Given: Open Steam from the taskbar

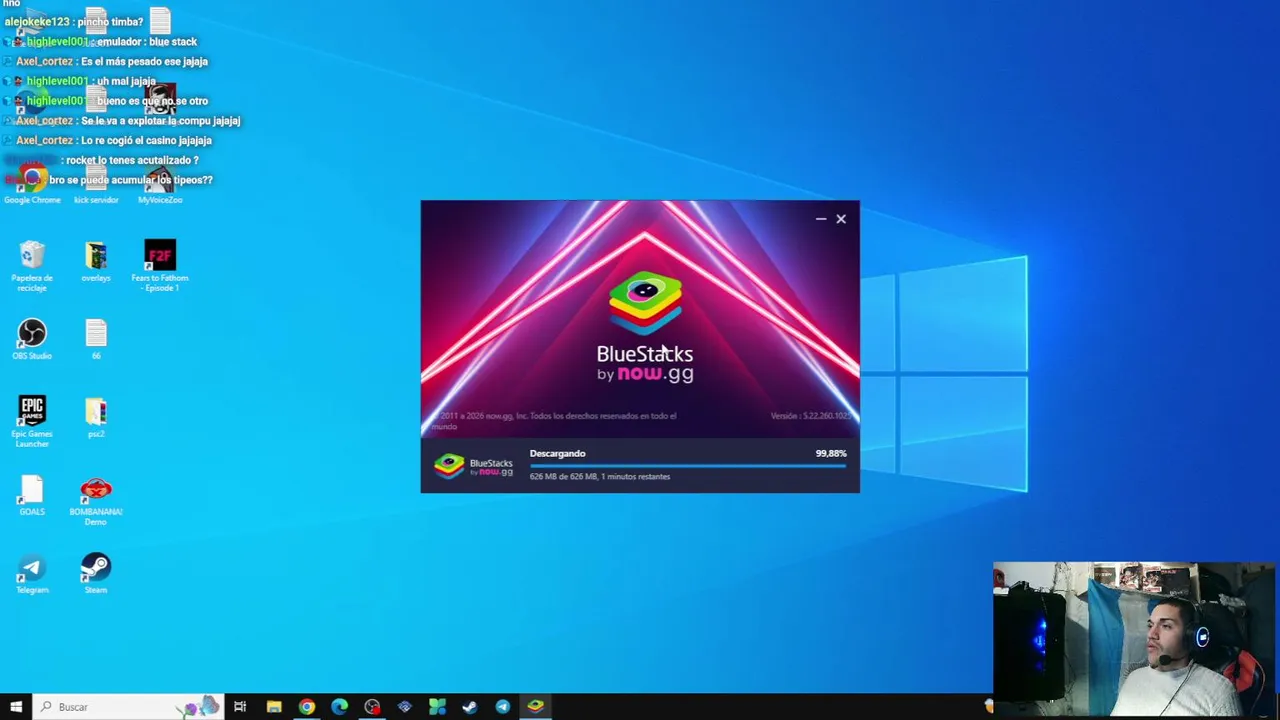Looking at the screenshot, I should (470, 707).
